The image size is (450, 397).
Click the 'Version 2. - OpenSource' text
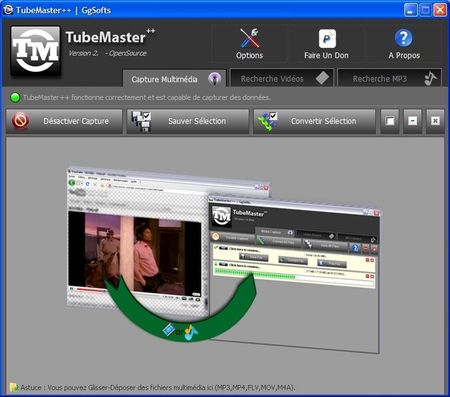point(107,53)
